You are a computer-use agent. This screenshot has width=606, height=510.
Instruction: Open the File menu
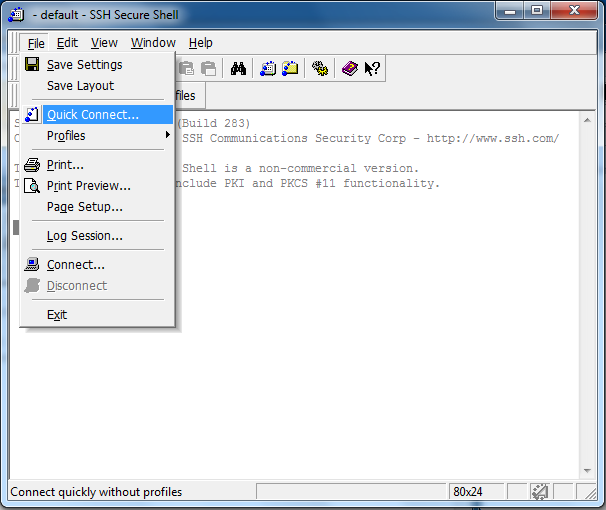[36, 43]
